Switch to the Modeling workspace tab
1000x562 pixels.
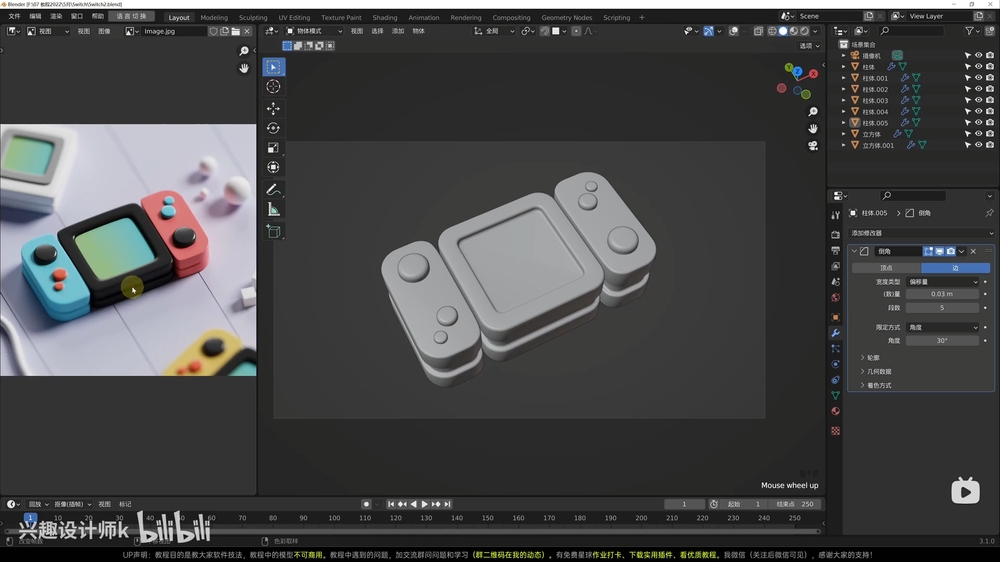(214, 17)
